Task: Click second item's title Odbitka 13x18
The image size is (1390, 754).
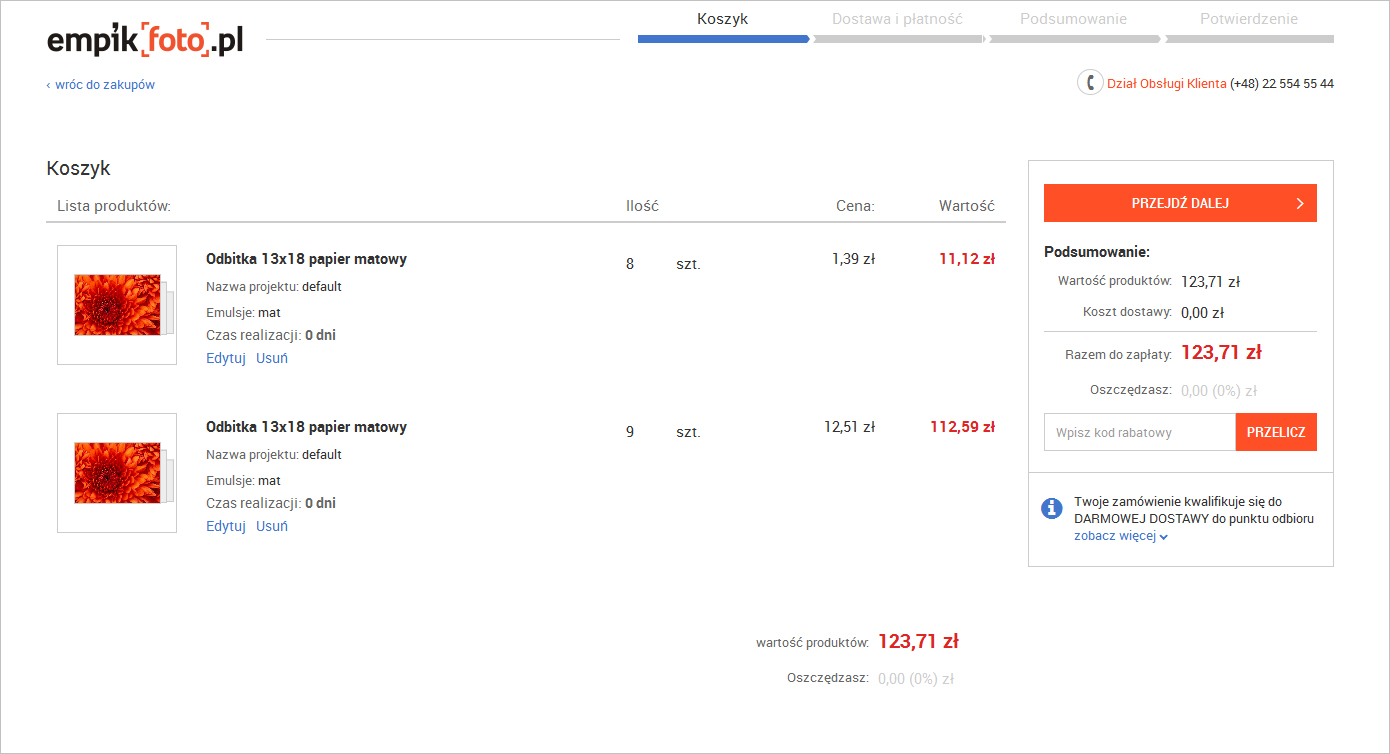Action: tap(306, 427)
